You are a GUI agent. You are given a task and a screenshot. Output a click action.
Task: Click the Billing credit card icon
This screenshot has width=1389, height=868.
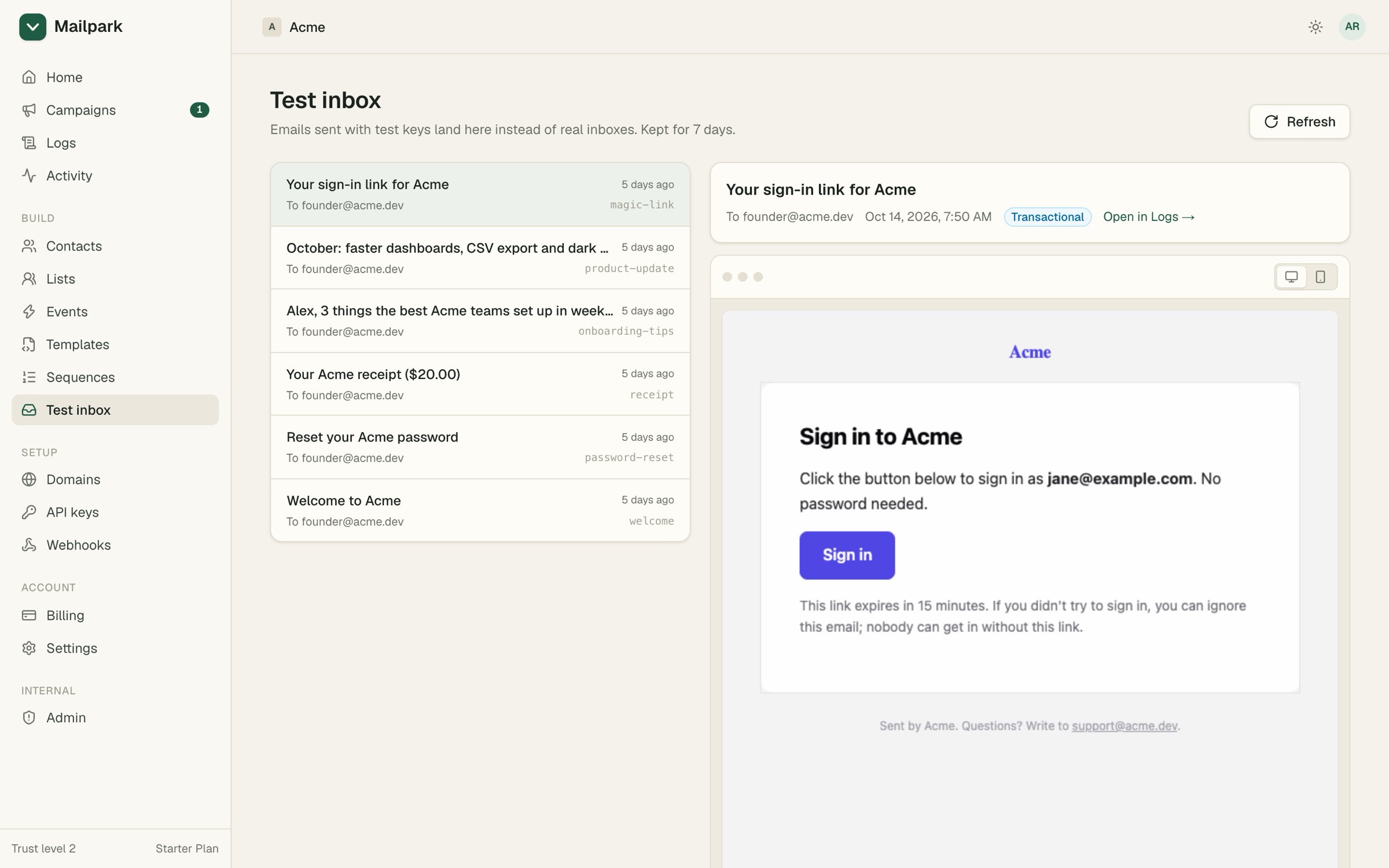(x=29, y=615)
